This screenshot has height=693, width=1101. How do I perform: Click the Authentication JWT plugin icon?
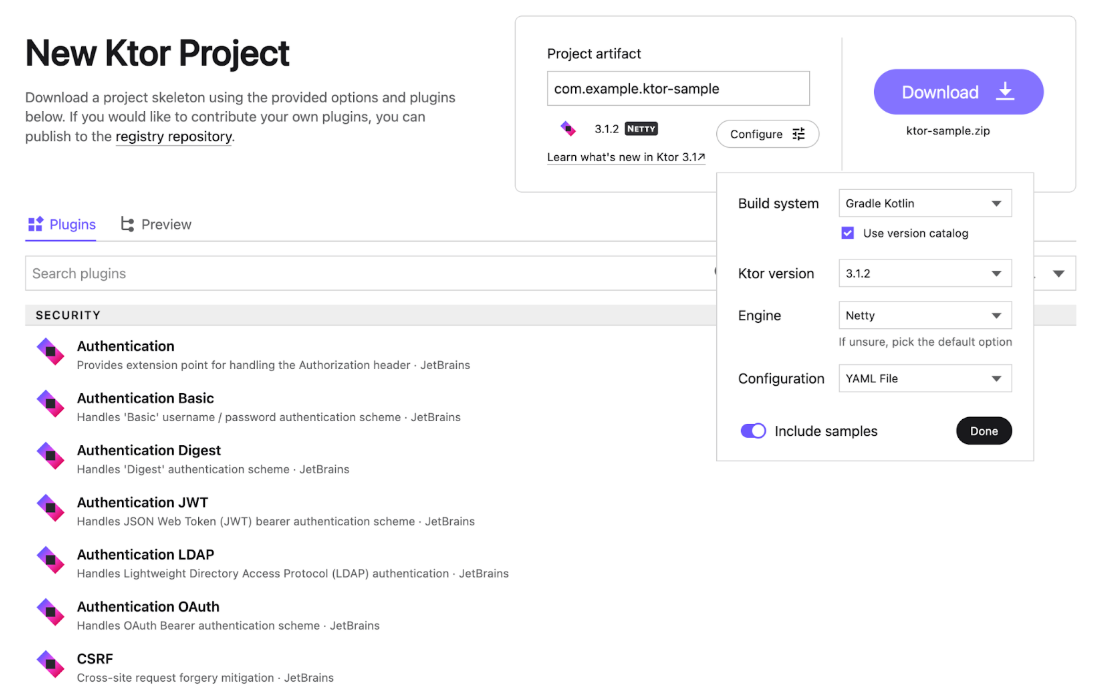pos(50,508)
